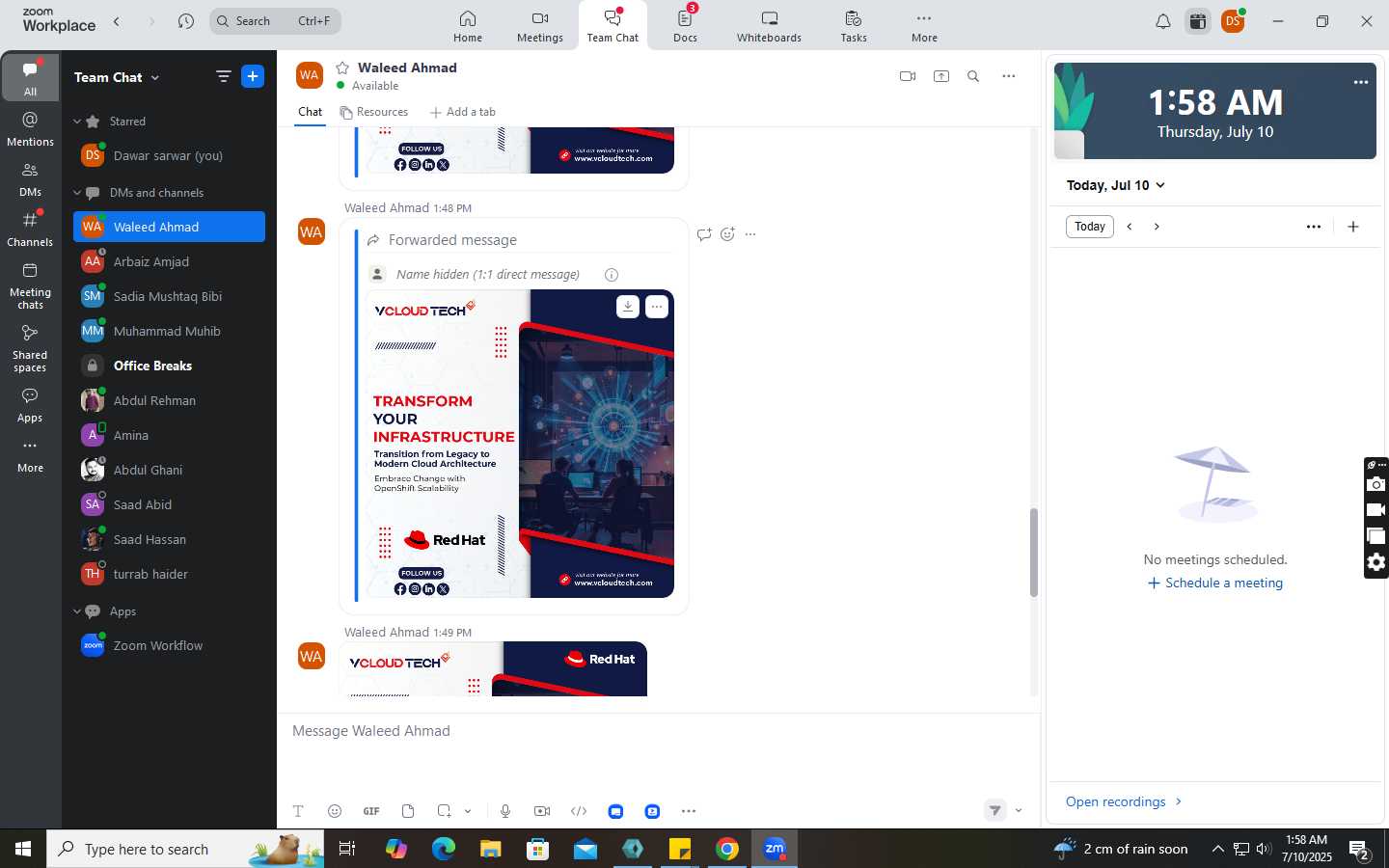Open chat with Sadia Mushtaq Bibi
The width and height of the screenshot is (1389, 868).
(x=169, y=296)
